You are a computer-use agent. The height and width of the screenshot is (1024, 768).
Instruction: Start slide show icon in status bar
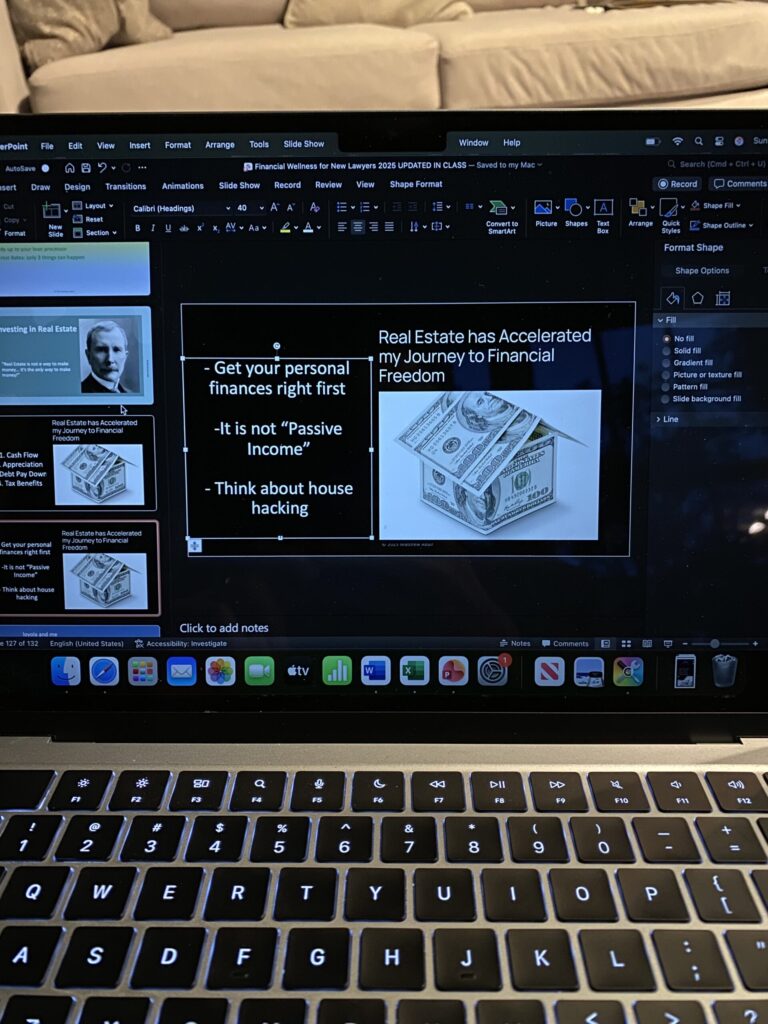pos(667,643)
